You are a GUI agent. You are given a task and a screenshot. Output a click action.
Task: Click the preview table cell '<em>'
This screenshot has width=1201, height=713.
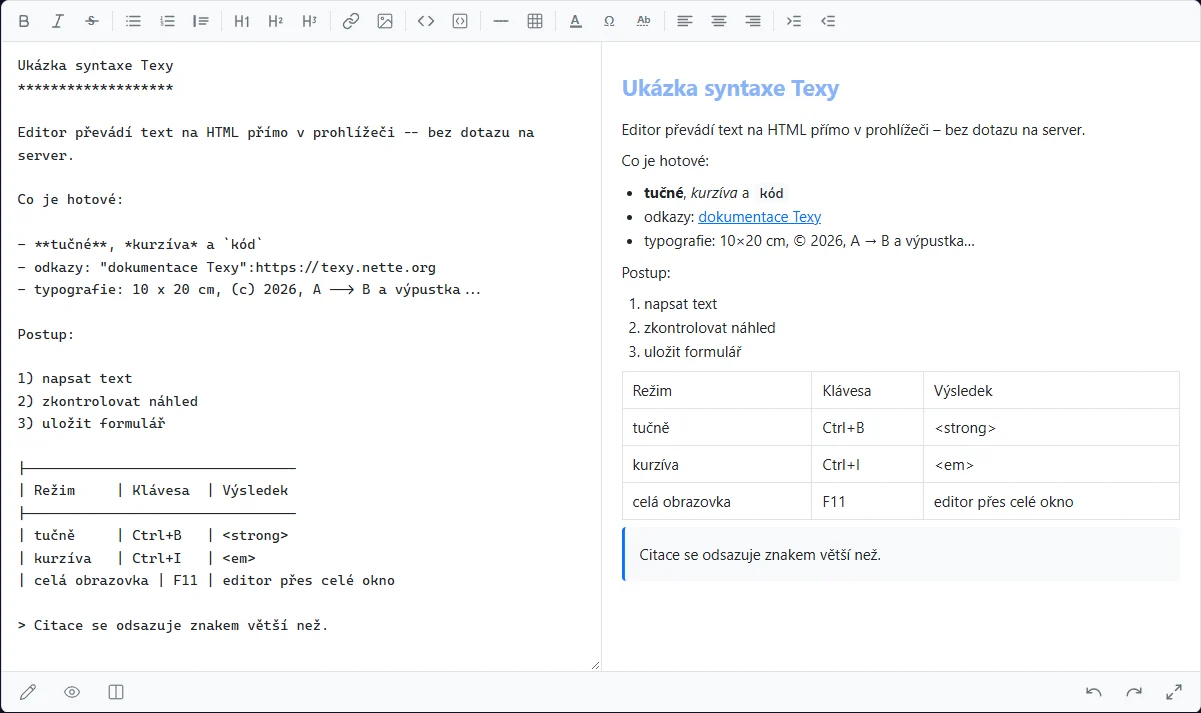(1051, 464)
